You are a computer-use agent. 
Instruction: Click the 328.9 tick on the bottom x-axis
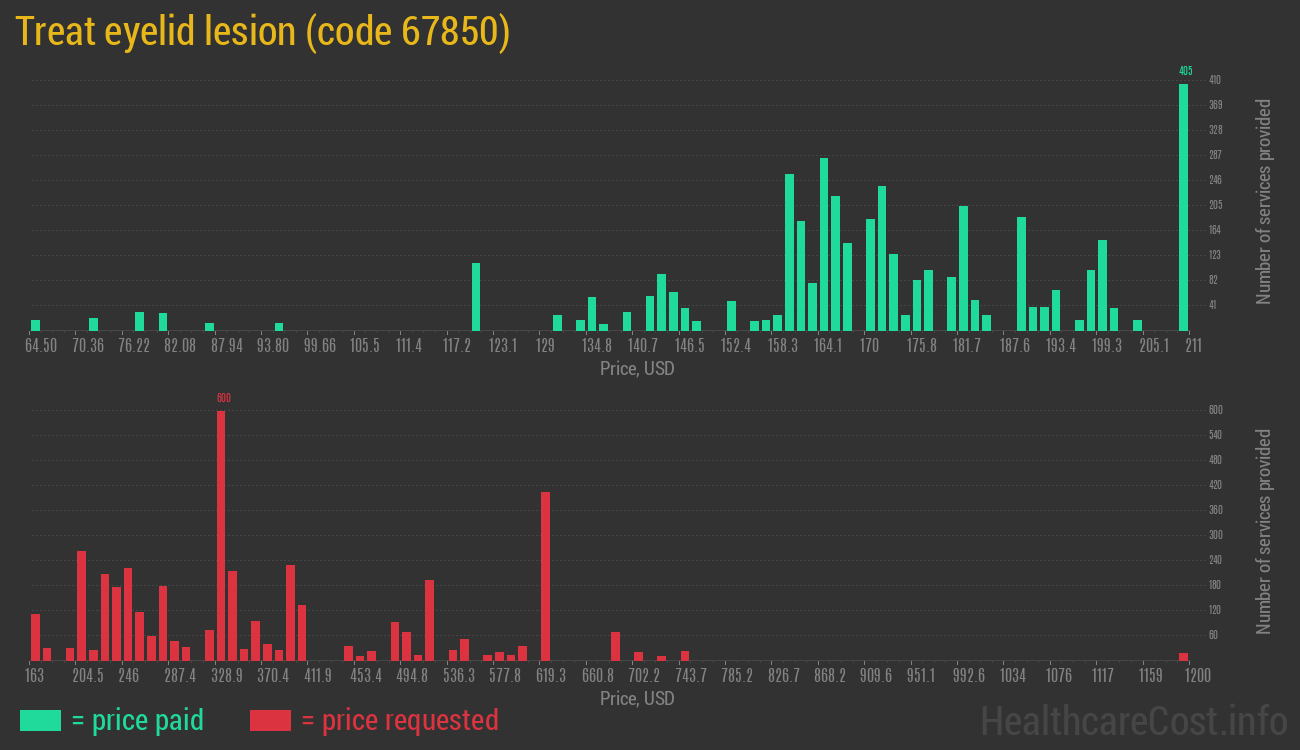(226, 676)
